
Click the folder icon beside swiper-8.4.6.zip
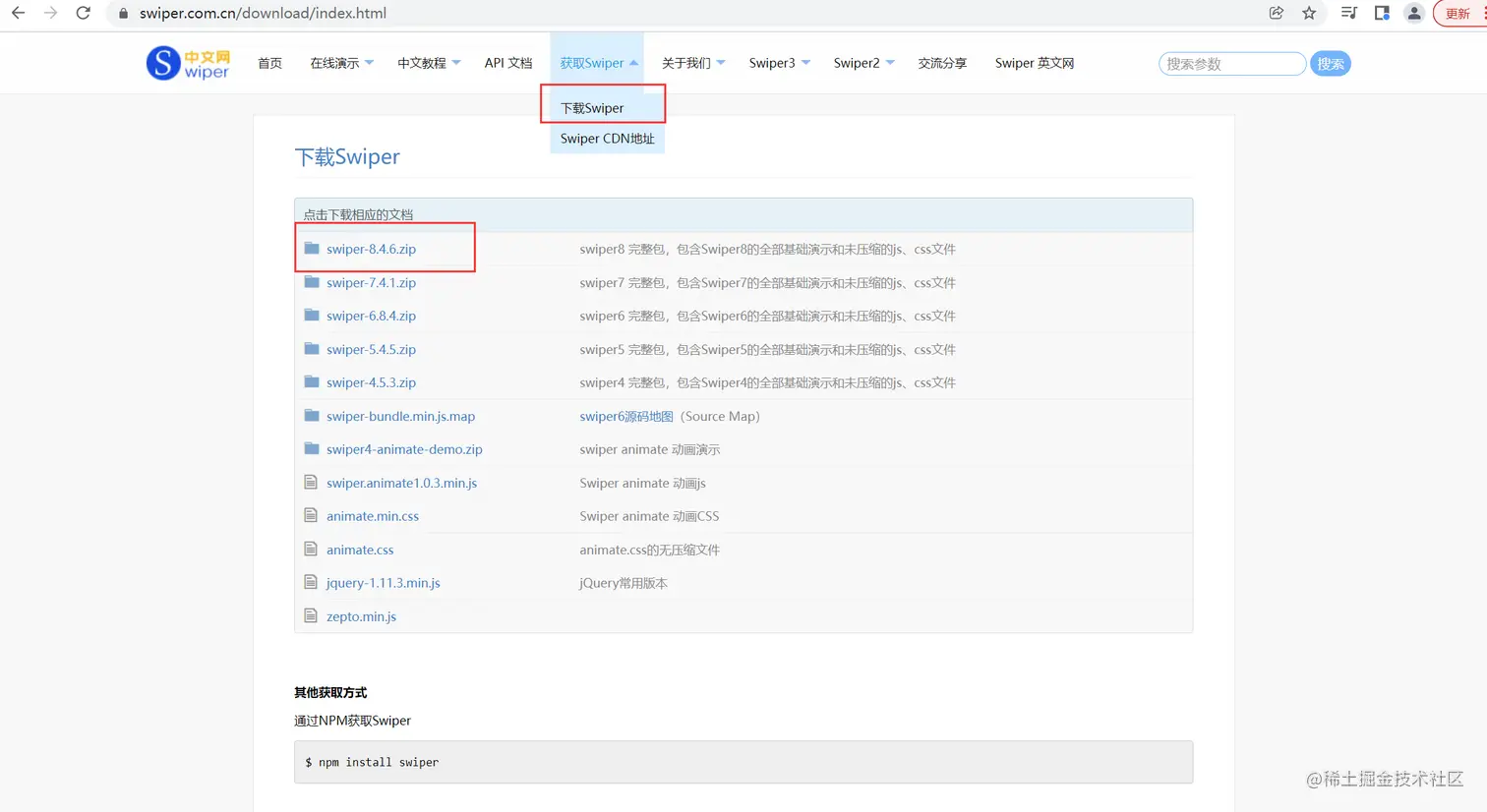312,248
